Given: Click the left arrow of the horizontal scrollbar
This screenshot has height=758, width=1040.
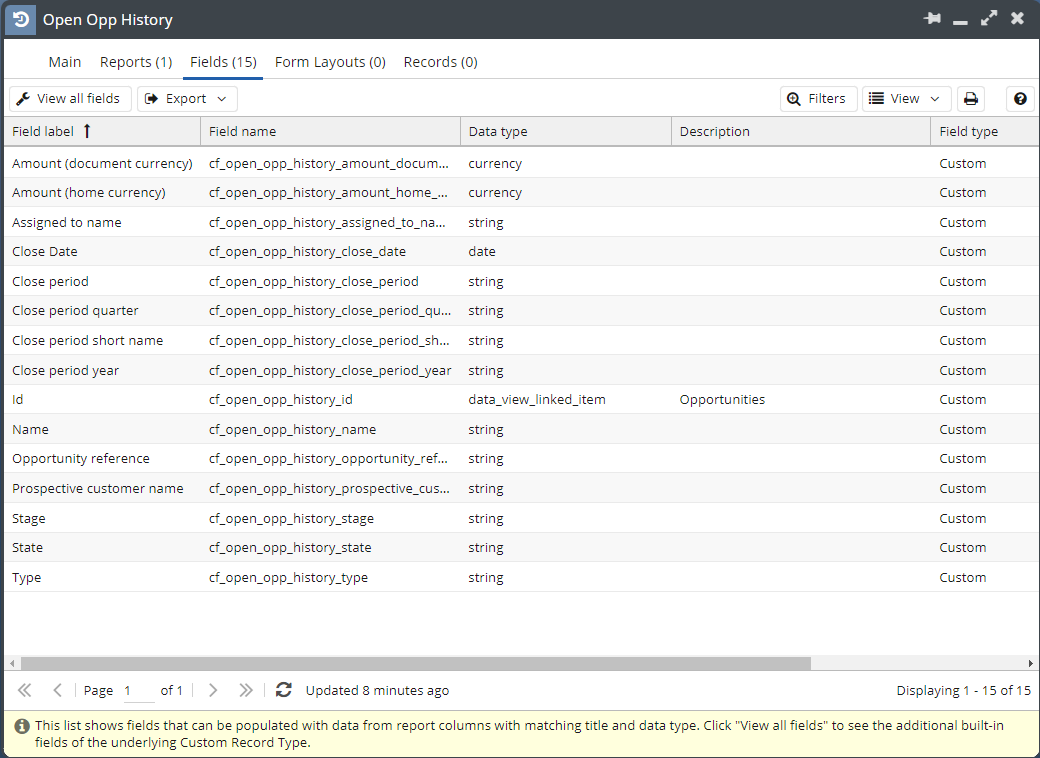Looking at the screenshot, I should coord(12,663).
